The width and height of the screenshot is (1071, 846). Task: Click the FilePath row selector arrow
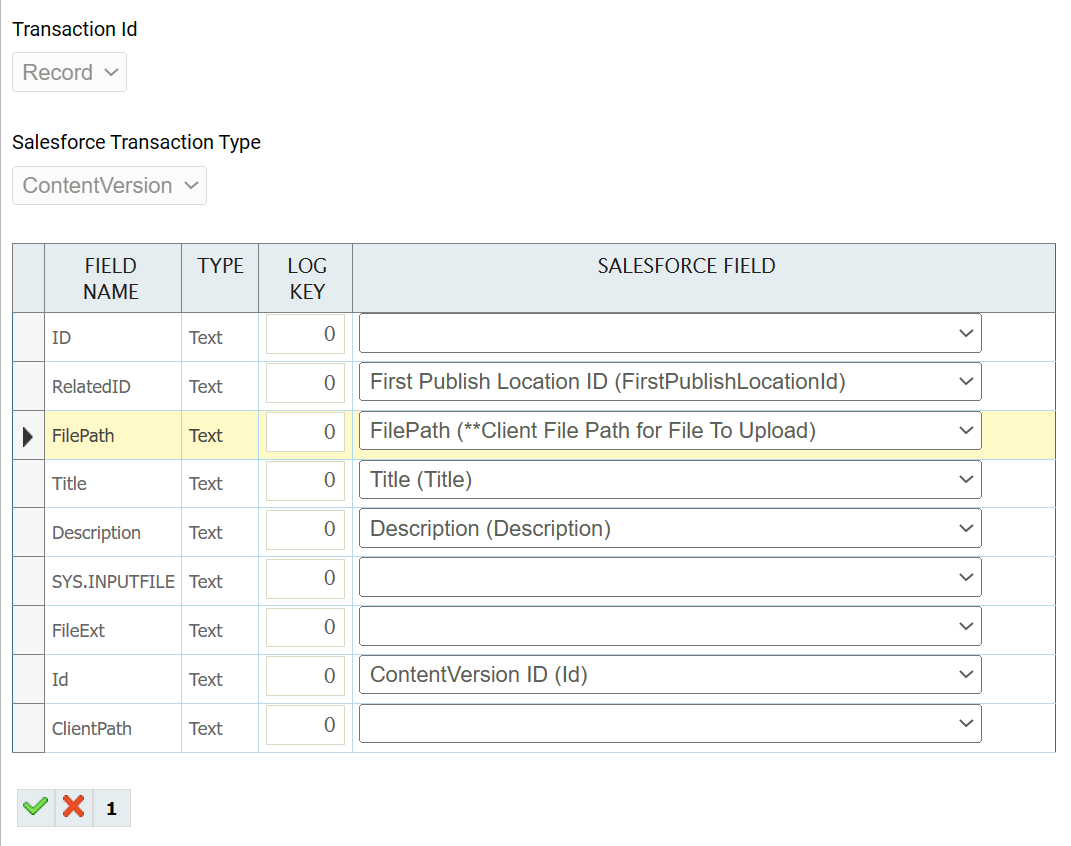(28, 435)
